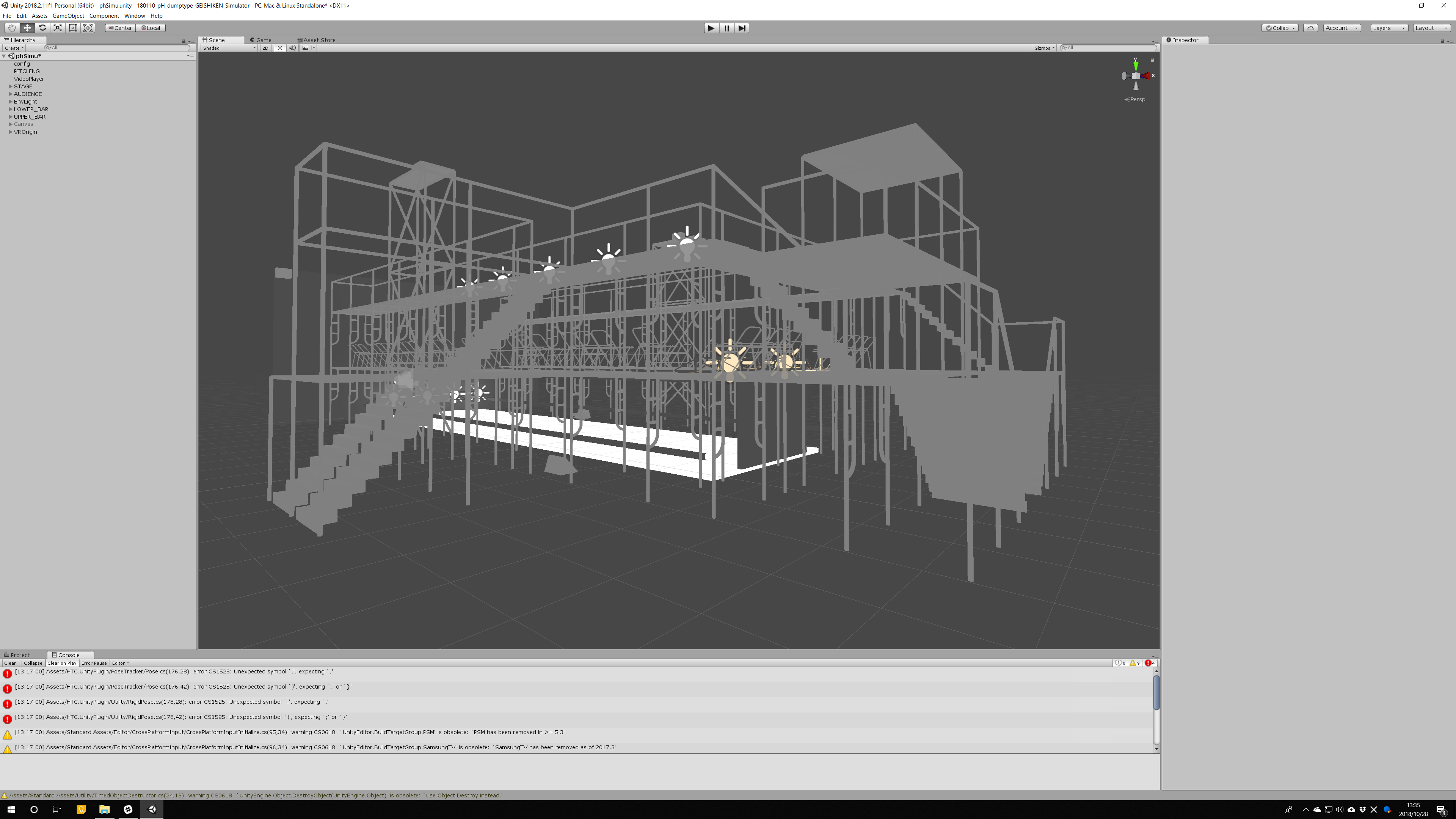
Task: Start play mode with Play button
Action: tap(711, 28)
